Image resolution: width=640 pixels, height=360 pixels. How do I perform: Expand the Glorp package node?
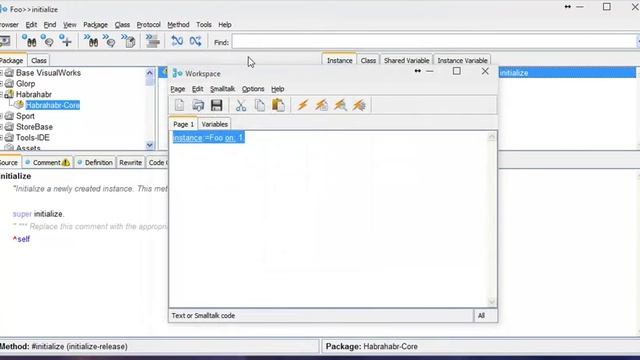(x=2, y=84)
